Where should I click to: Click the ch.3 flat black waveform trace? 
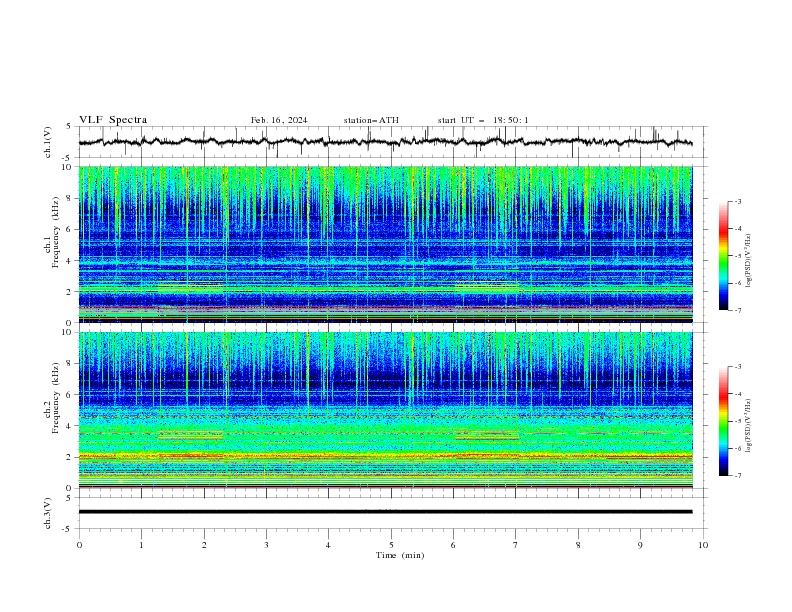[386, 512]
